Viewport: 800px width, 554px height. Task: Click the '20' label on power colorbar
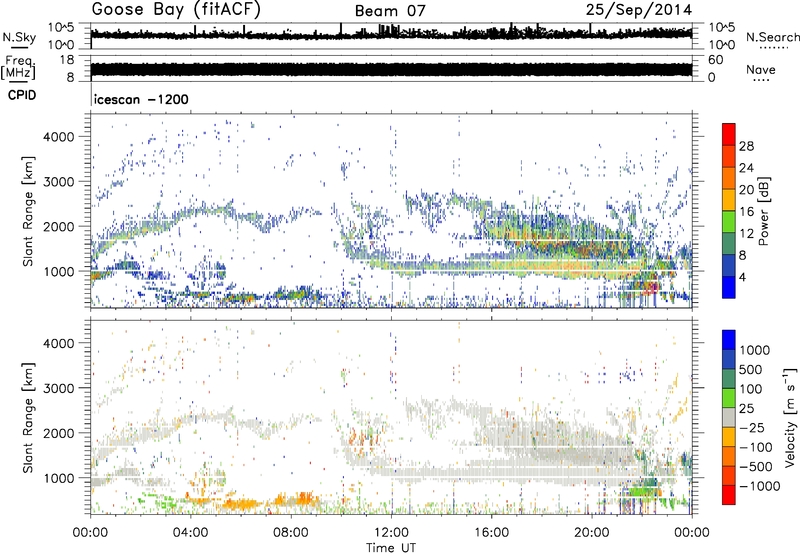(746, 190)
